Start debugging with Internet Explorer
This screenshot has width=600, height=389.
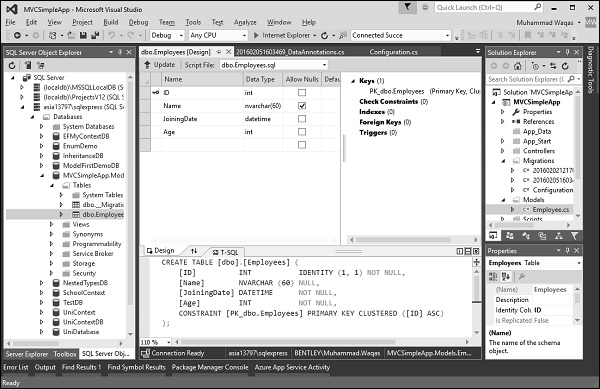(282, 35)
